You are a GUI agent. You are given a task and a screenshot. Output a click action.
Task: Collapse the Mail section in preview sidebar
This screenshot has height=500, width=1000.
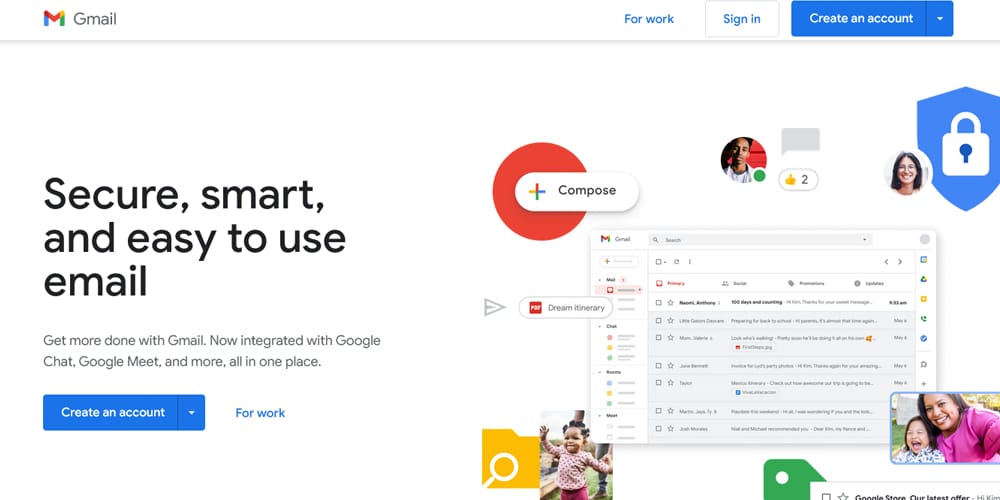[599, 280]
